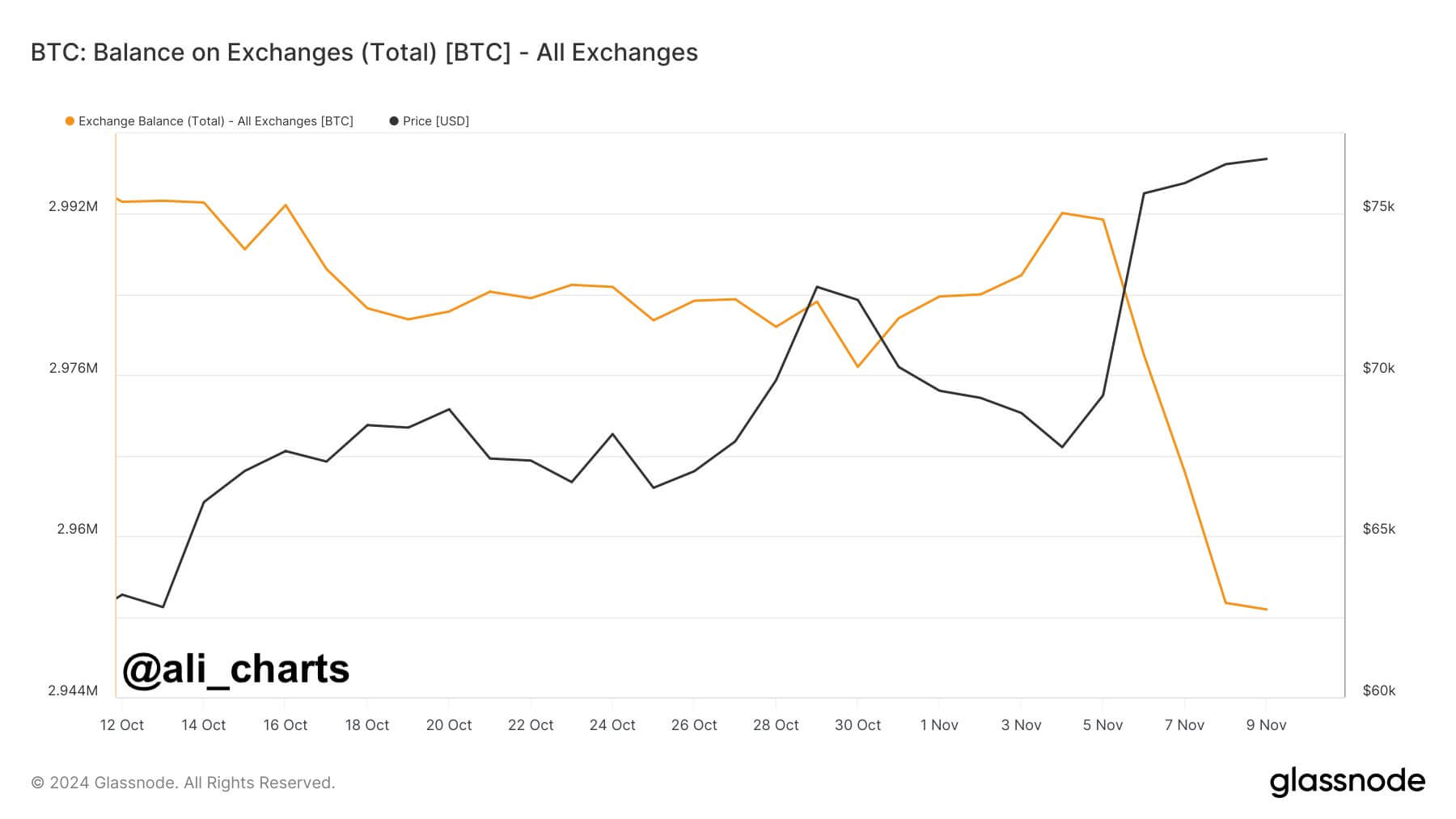Viewport: 1456px width, 819px height.
Task: Click the glassnode logo
Action: tap(1347, 782)
